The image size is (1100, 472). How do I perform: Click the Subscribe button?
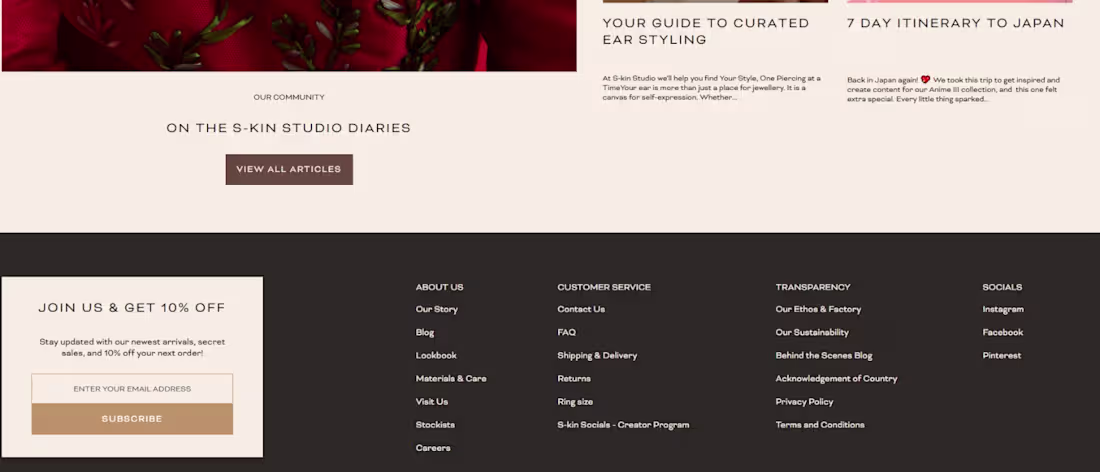(x=132, y=419)
